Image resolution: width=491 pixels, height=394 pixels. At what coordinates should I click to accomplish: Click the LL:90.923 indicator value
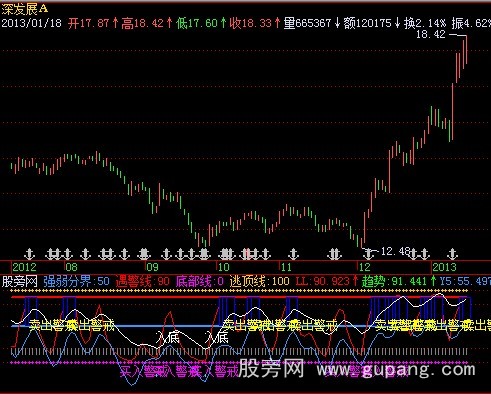pyautogui.click(x=322, y=281)
